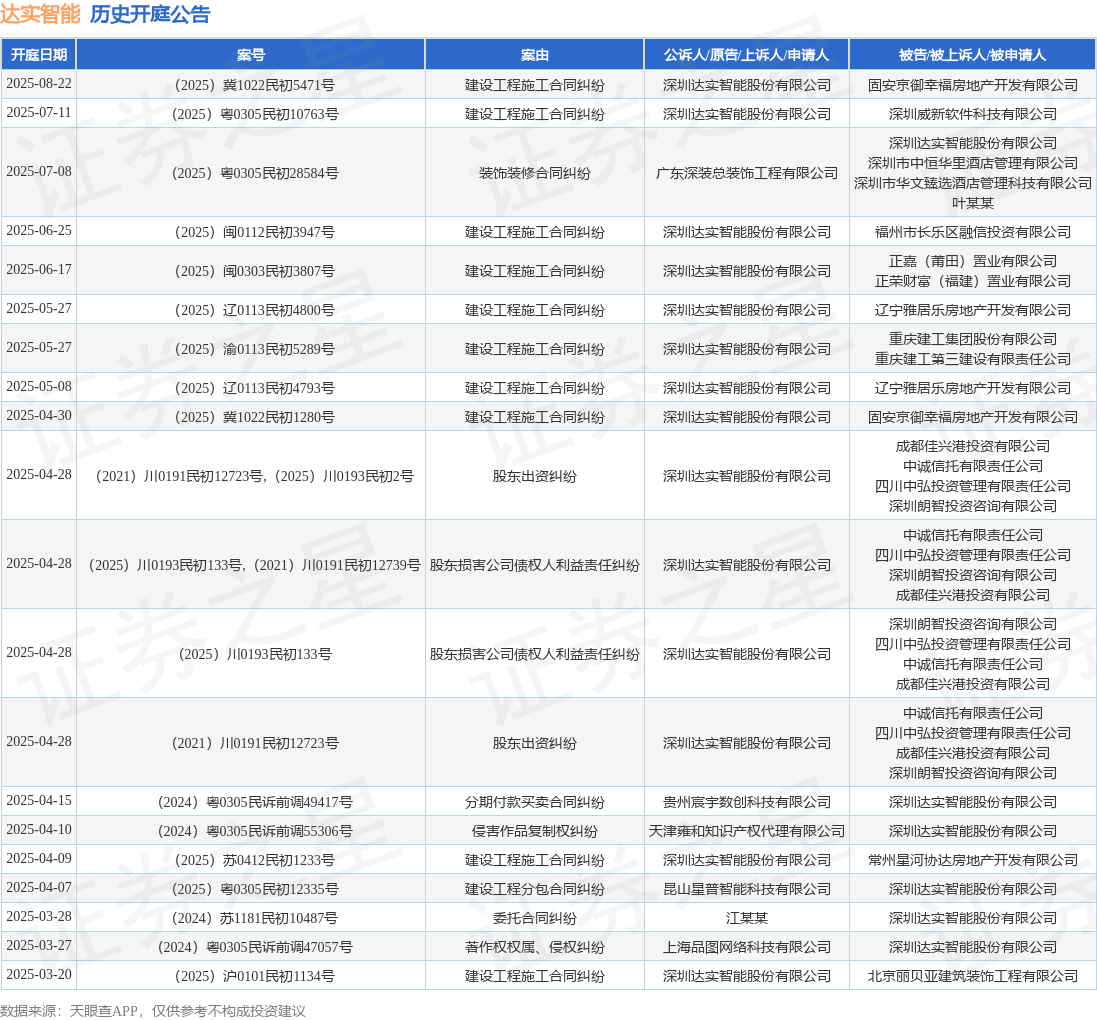Click defendant 常州星河协达房地产开发有限公司
The width and height of the screenshot is (1097, 1020).
[972, 860]
